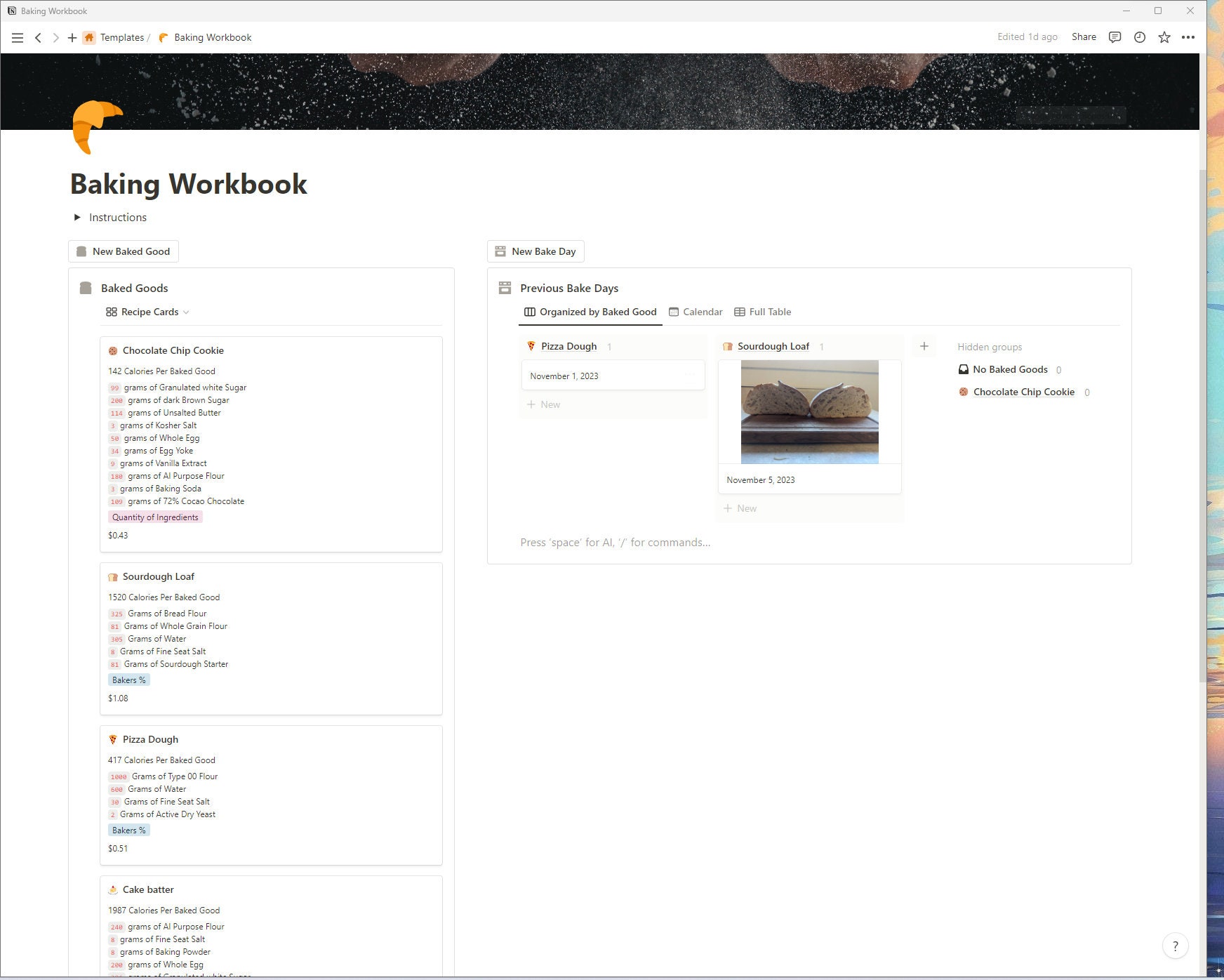Open page comments via the speech bubble icon
Viewport: 1224px width, 980px height.
(1114, 37)
